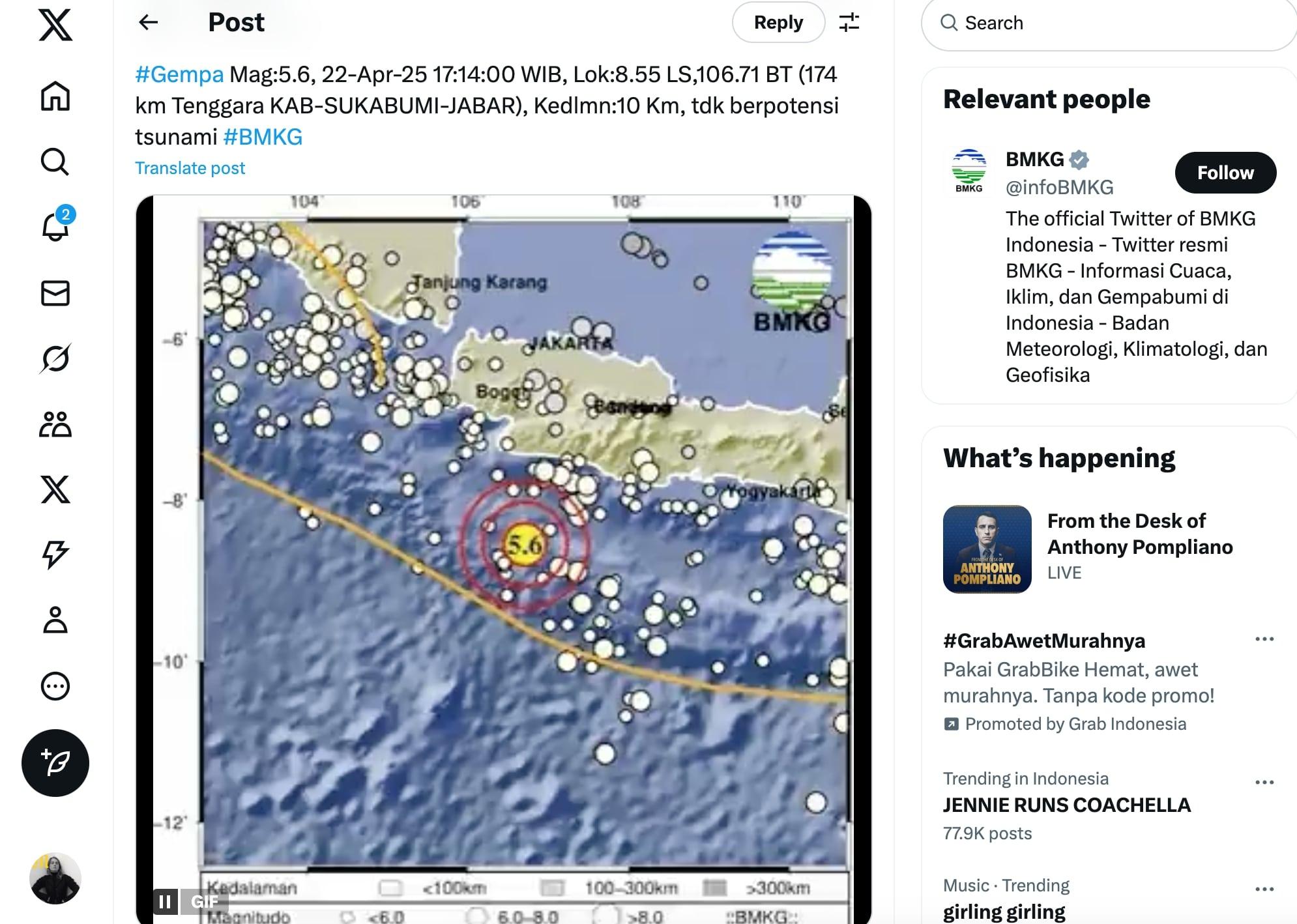Open more options for girling girling trend
1297x924 pixels.
tap(1264, 889)
